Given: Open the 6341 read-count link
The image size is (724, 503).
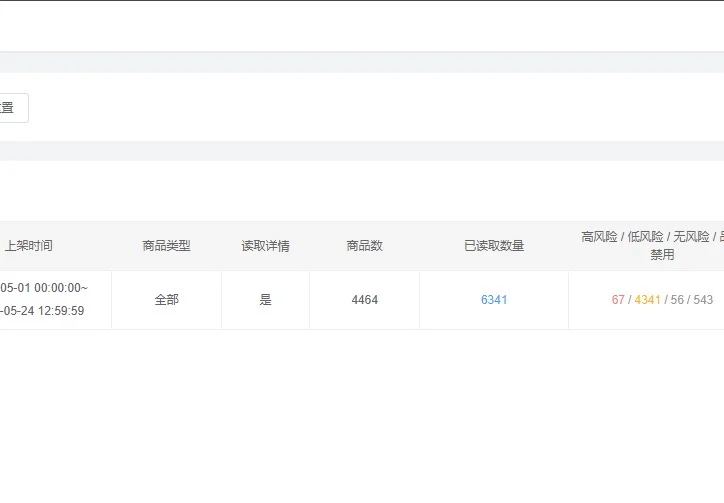Looking at the screenshot, I should pyautogui.click(x=494, y=300).
